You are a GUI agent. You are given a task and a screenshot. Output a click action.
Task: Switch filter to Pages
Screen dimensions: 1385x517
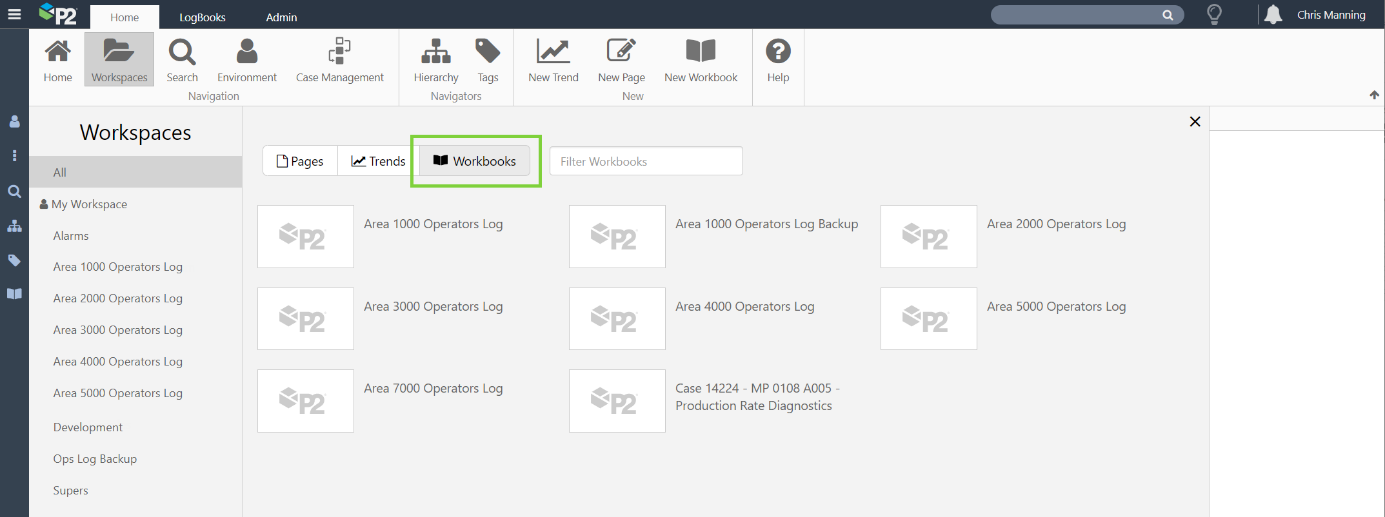pyautogui.click(x=300, y=161)
